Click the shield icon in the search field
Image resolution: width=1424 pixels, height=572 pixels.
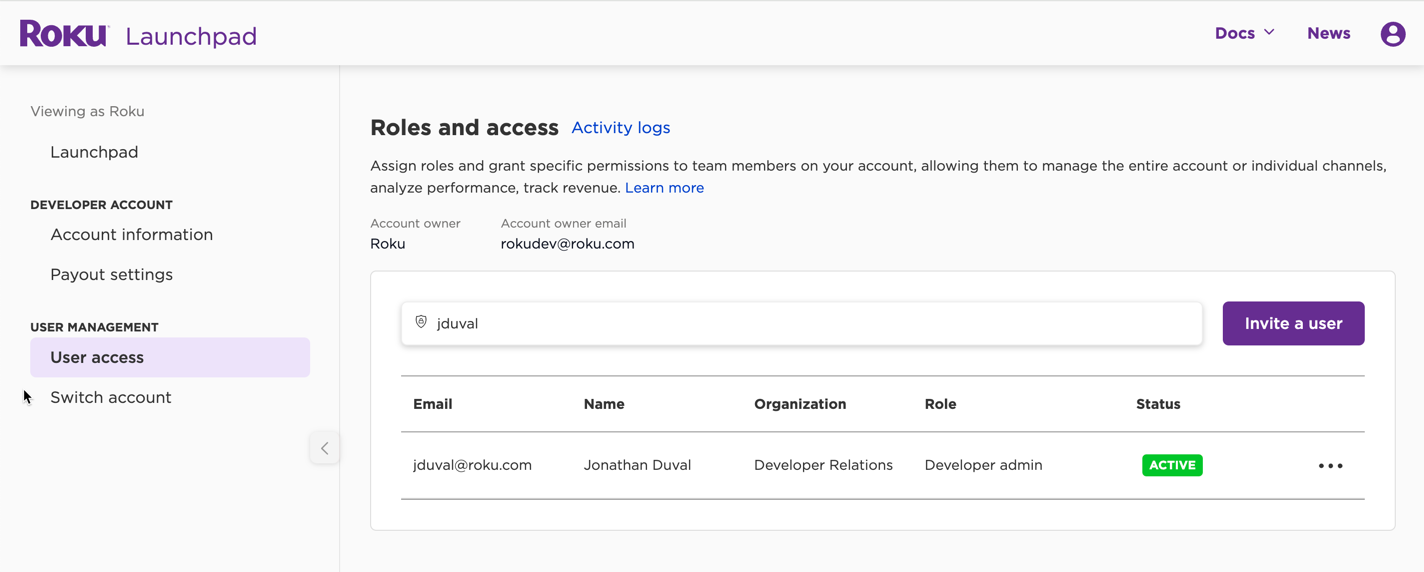click(x=421, y=322)
